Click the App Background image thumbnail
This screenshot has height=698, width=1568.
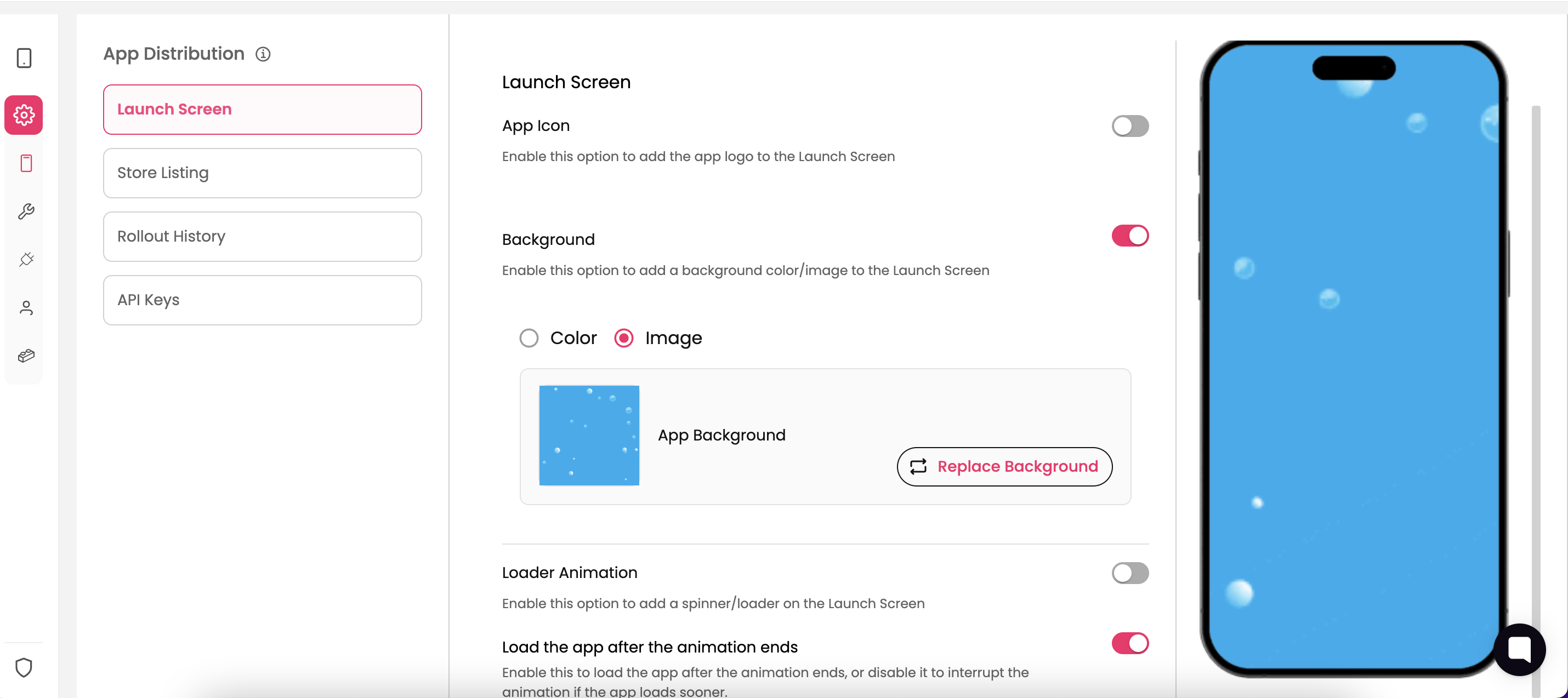click(589, 435)
